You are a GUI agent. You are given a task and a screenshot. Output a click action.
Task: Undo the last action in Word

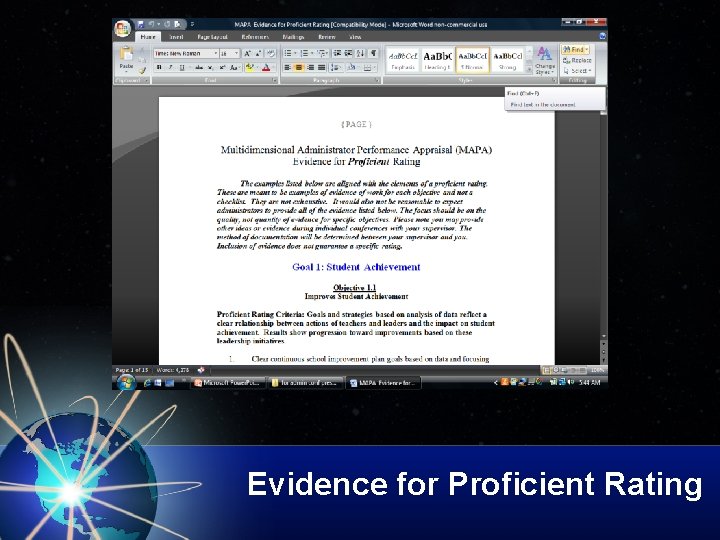click(151, 24)
